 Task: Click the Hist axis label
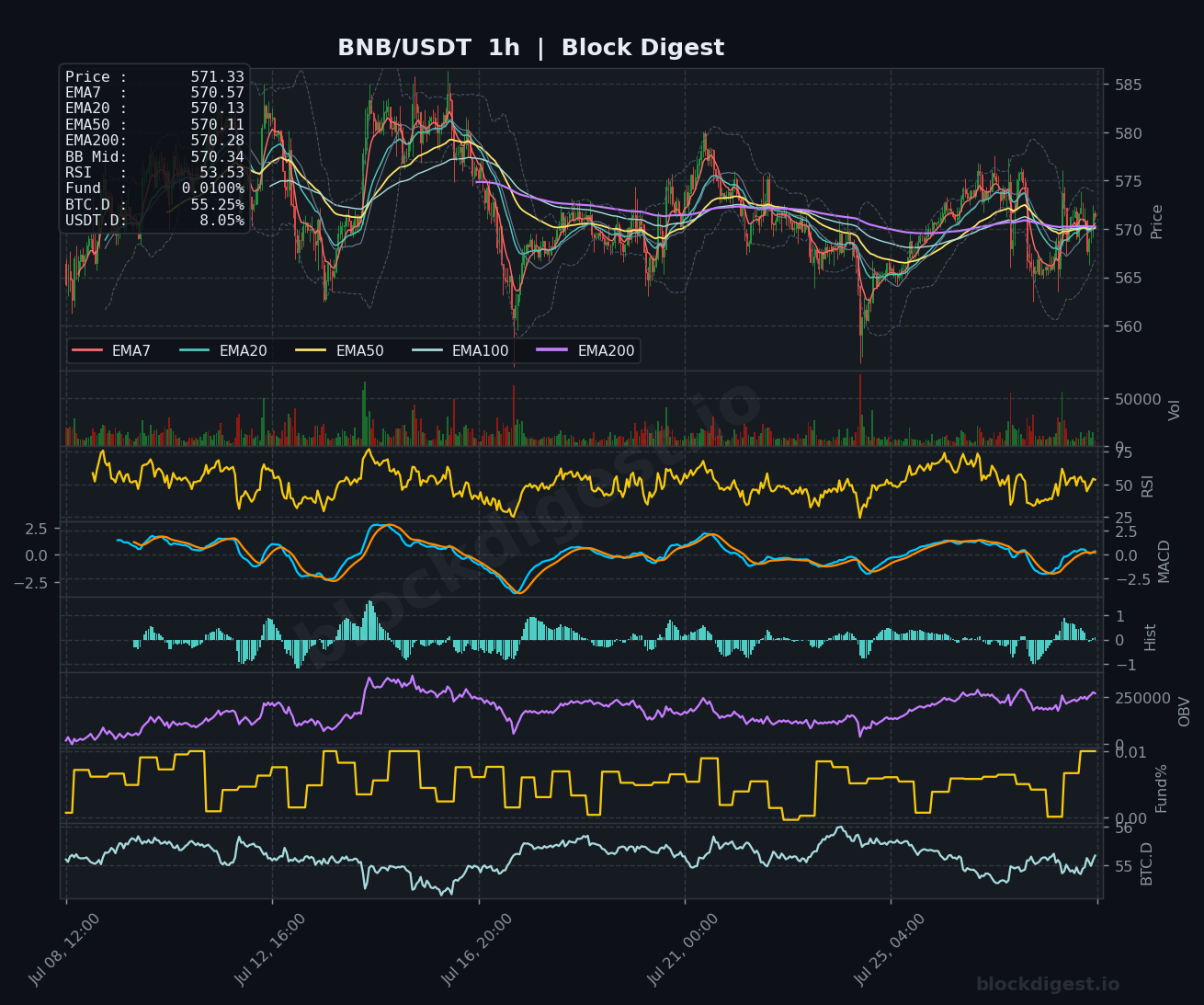[x=1151, y=637]
